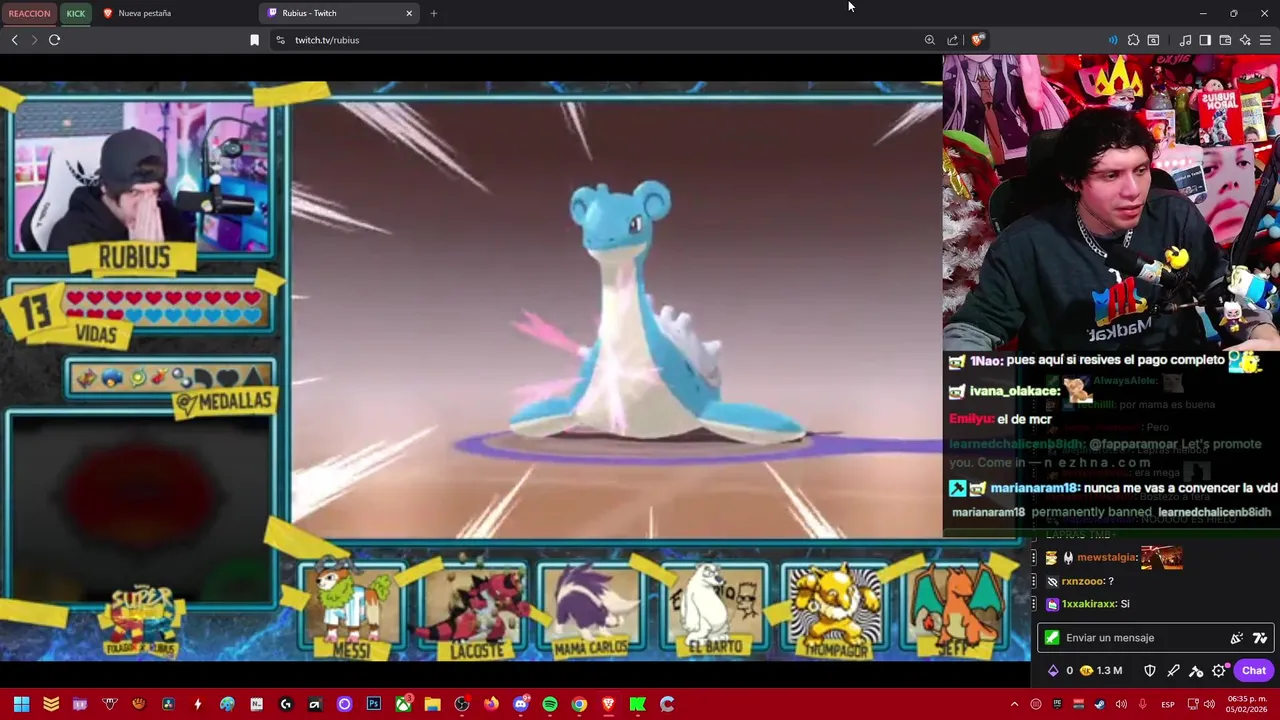This screenshot has height=720, width=1280.
Task: Open Discord from the taskbar
Action: [520, 704]
